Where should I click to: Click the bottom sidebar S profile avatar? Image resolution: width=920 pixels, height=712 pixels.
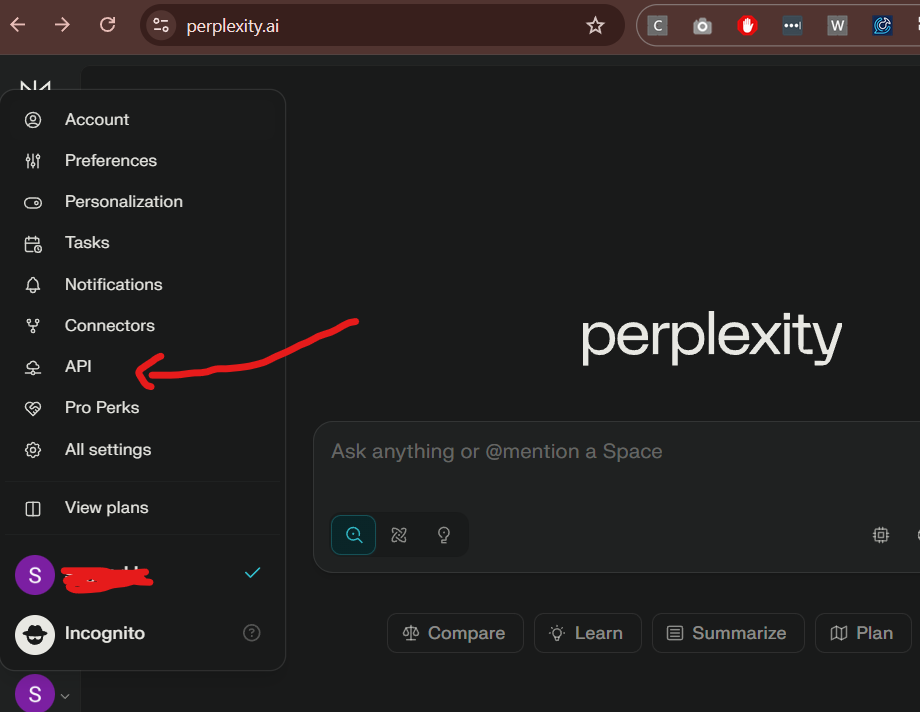tap(35, 693)
